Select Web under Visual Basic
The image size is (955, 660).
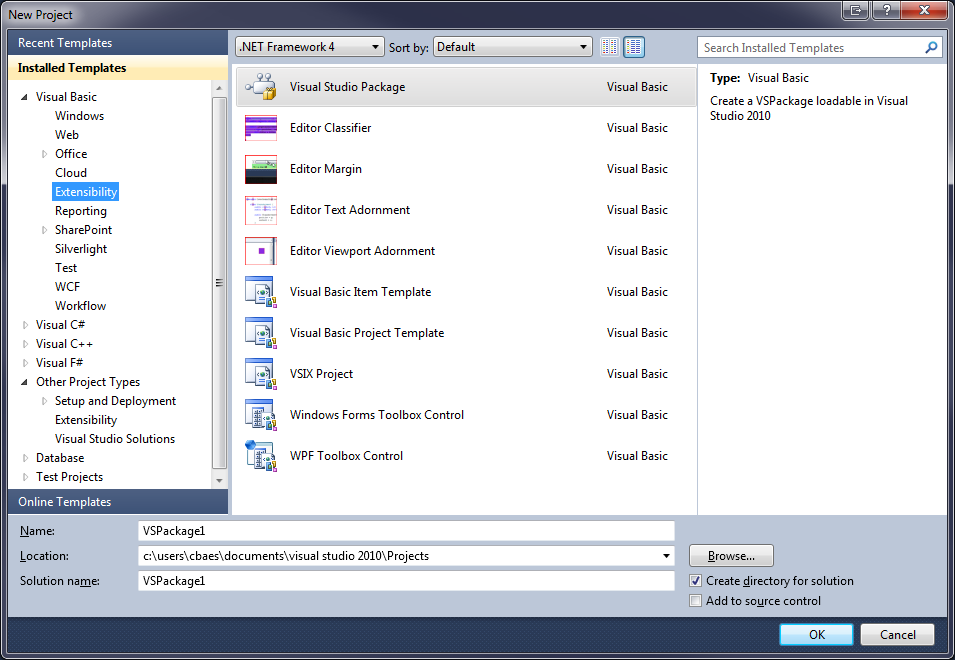pyautogui.click(x=67, y=135)
